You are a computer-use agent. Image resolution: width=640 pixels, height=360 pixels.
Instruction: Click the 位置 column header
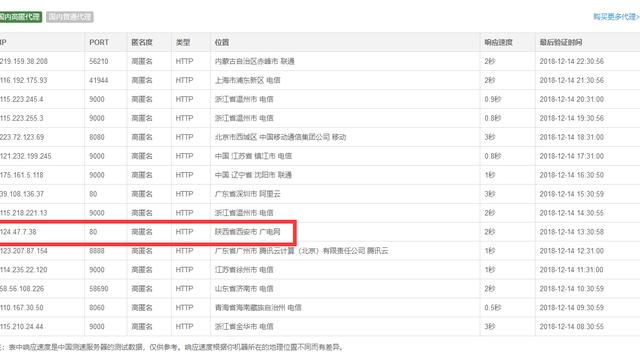222,42
